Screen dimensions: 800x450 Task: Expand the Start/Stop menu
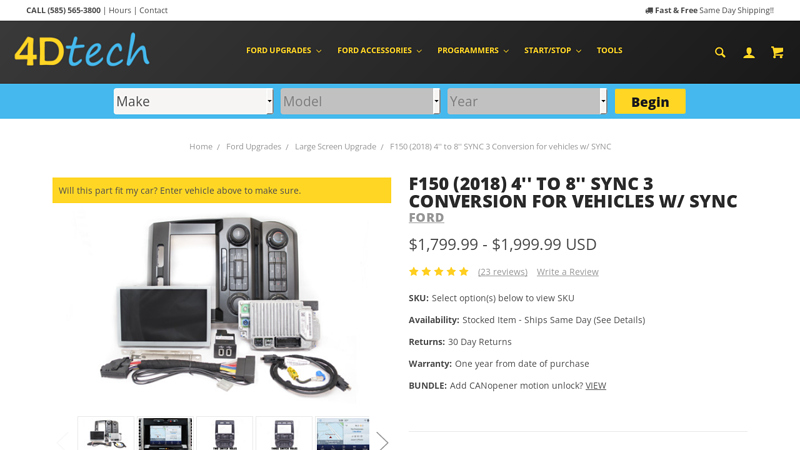tap(553, 51)
